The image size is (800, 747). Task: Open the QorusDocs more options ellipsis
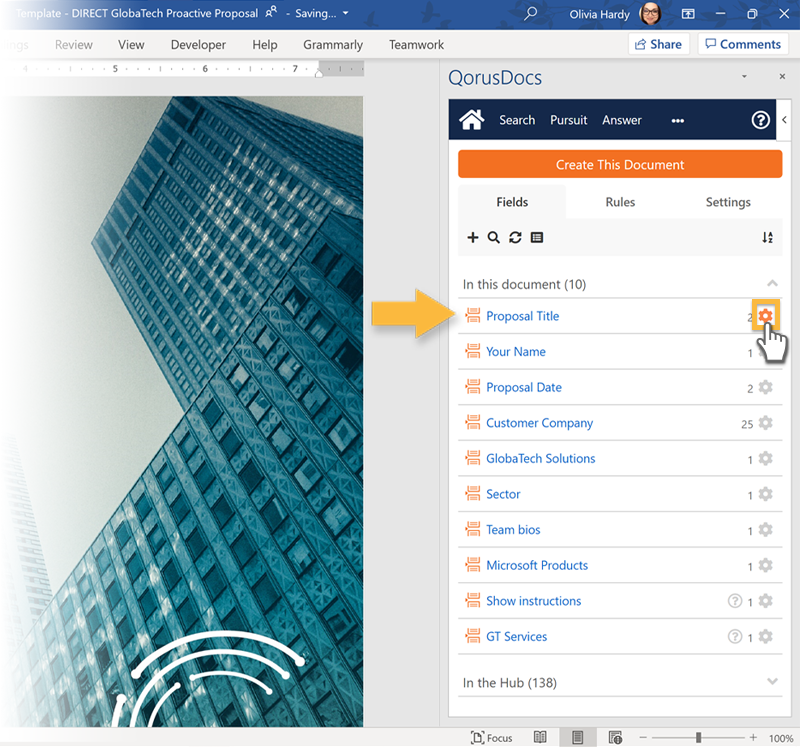tap(678, 120)
